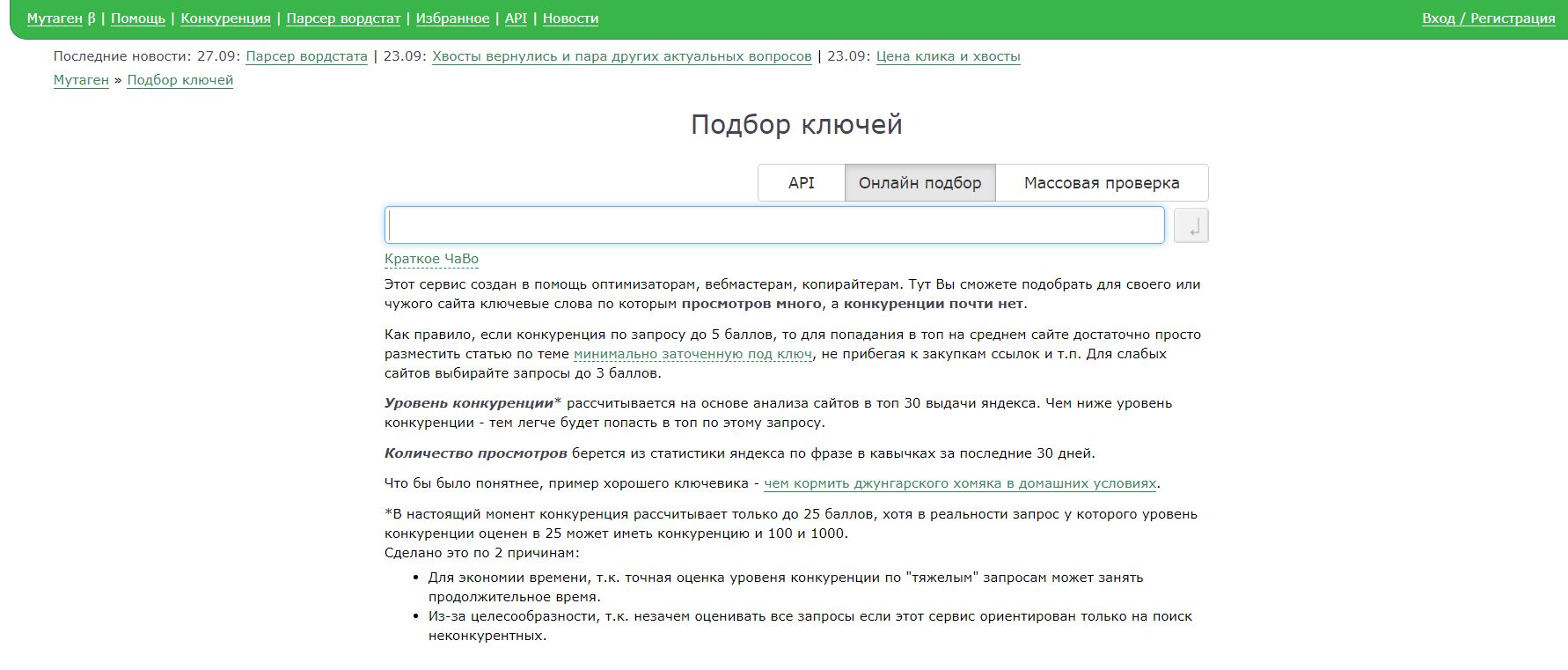Switch to the API tab
Image resolution: width=1568 pixels, height=670 pixels.
pos(802,183)
